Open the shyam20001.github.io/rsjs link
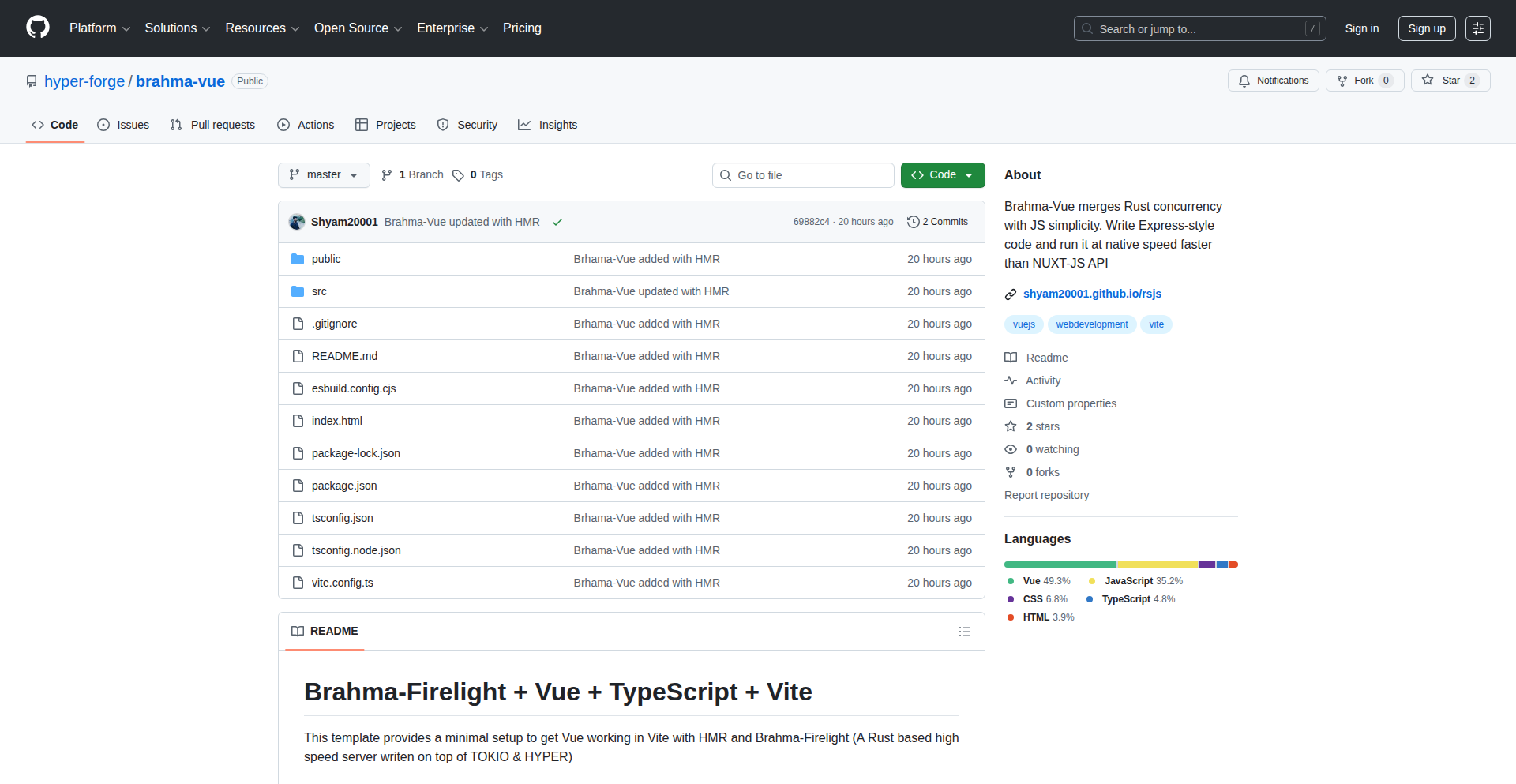Viewport: 1516px width, 784px height. (x=1092, y=293)
